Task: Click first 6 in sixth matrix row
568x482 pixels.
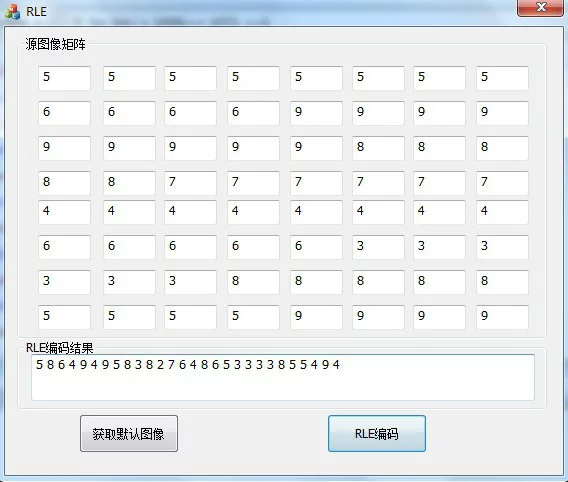Action: coord(64,247)
